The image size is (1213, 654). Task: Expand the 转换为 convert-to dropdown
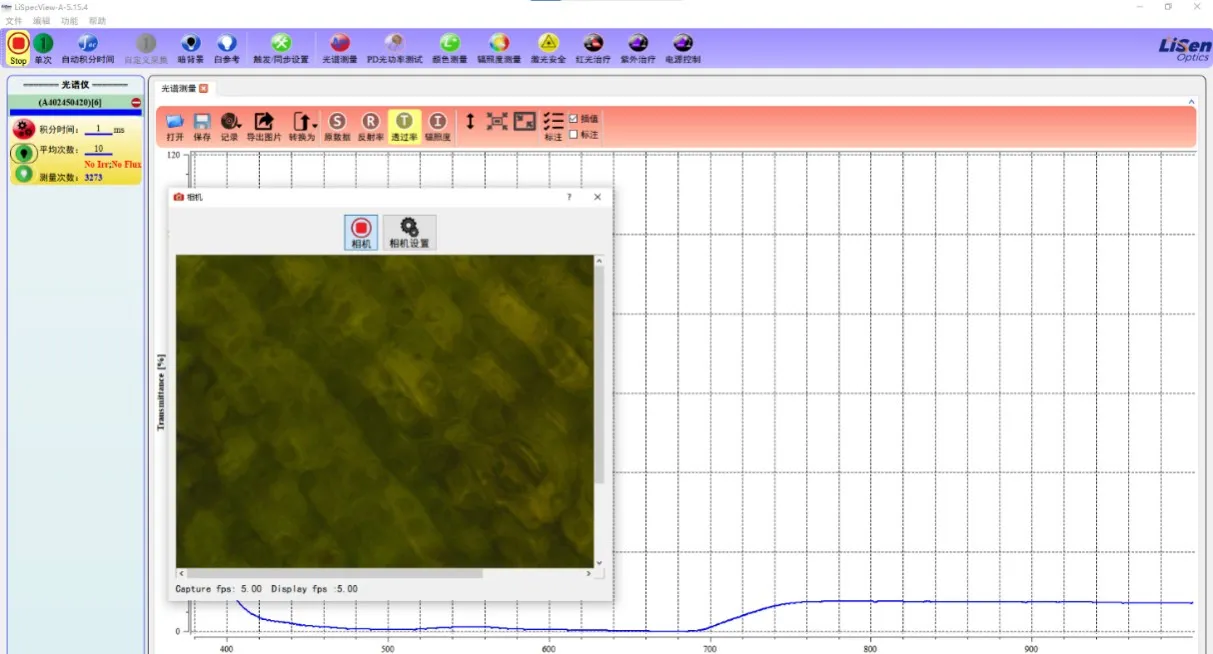(314, 123)
